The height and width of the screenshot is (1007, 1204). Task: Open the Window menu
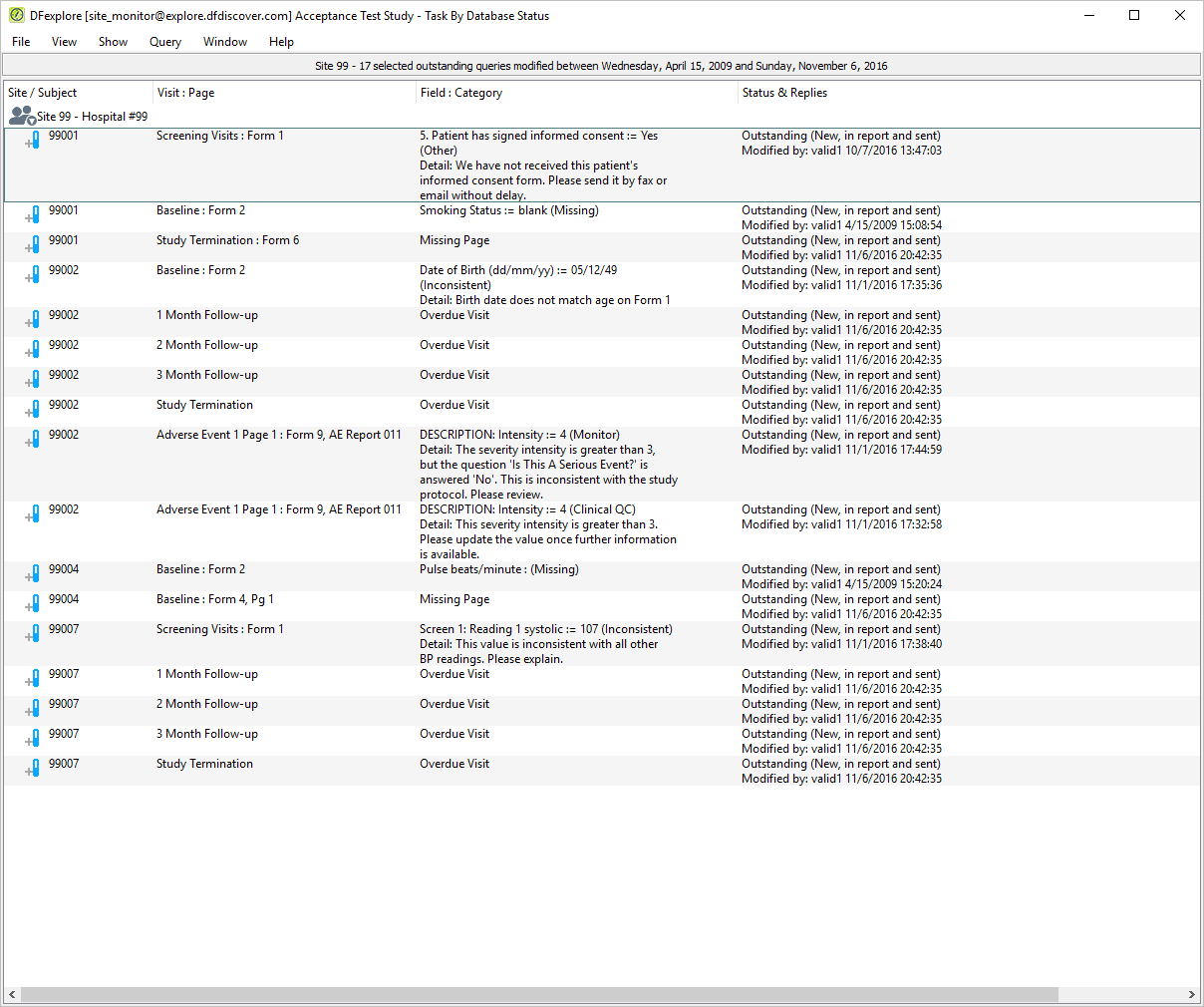(225, 42)
